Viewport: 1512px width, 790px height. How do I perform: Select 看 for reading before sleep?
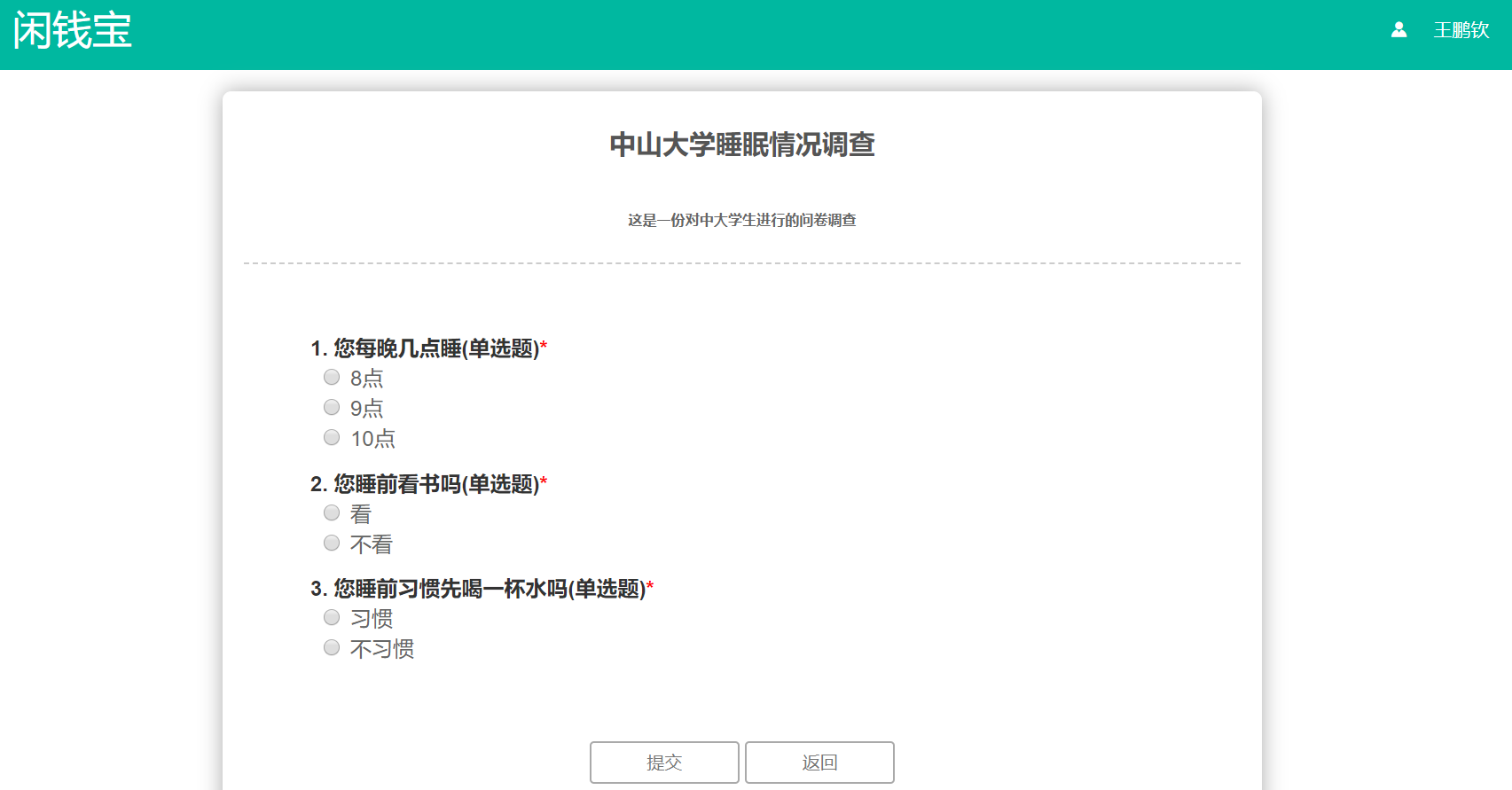click(332, 513)
